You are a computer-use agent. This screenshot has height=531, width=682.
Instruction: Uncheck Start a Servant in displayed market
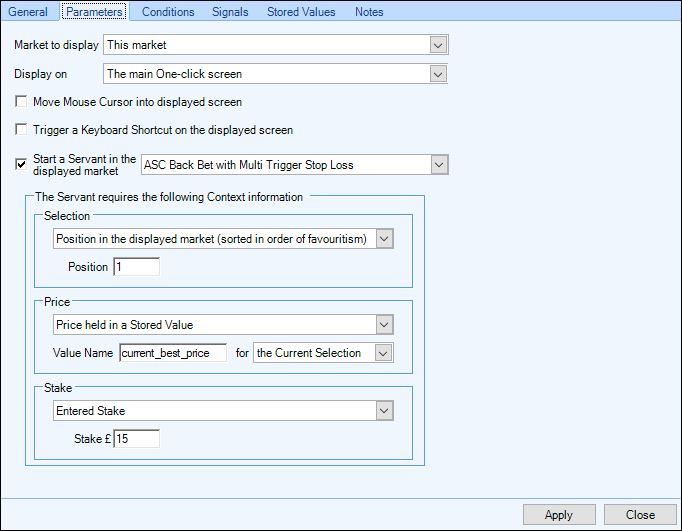click(21, 164)
